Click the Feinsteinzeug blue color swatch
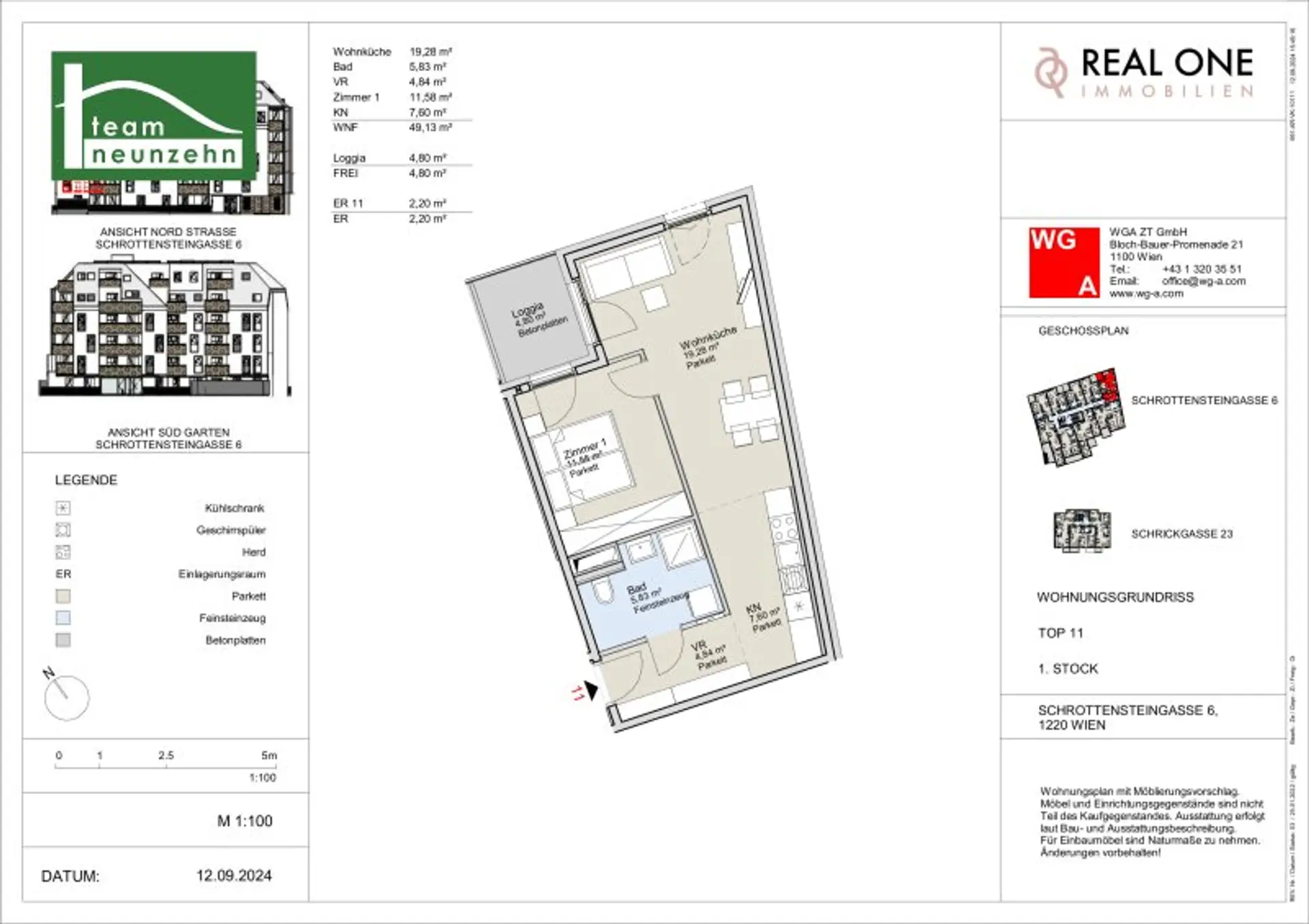The height and width of the screenshot is (924, 1309). (63, 618)
